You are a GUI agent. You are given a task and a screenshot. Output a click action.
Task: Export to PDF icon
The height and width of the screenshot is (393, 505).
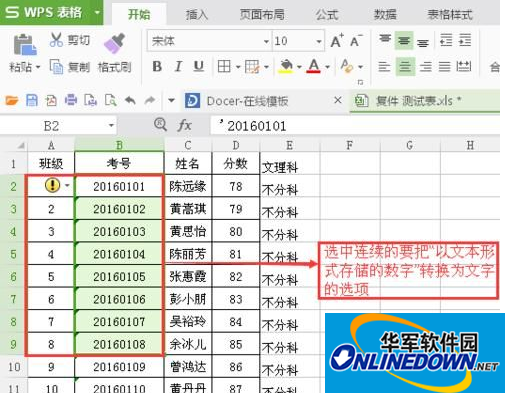point(51,100)
